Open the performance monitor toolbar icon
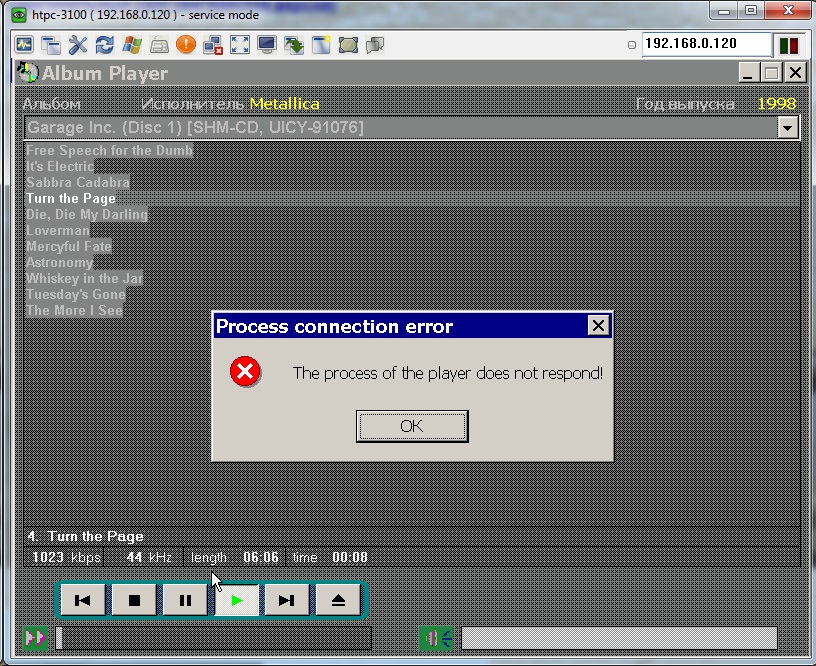This screenshot has width=816, height=666. (x=24, y=45)
